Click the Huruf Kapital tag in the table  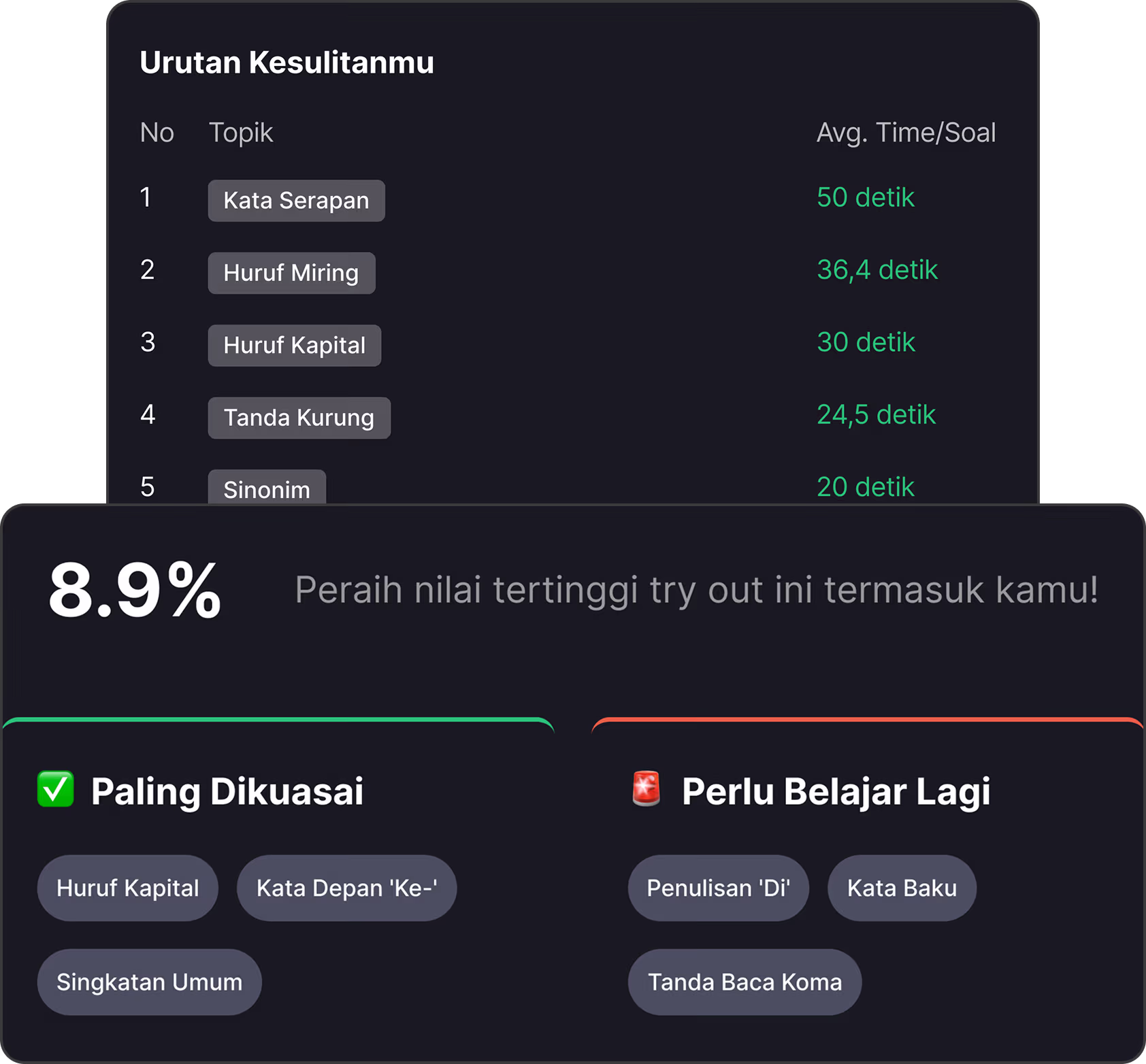(294, 346)
